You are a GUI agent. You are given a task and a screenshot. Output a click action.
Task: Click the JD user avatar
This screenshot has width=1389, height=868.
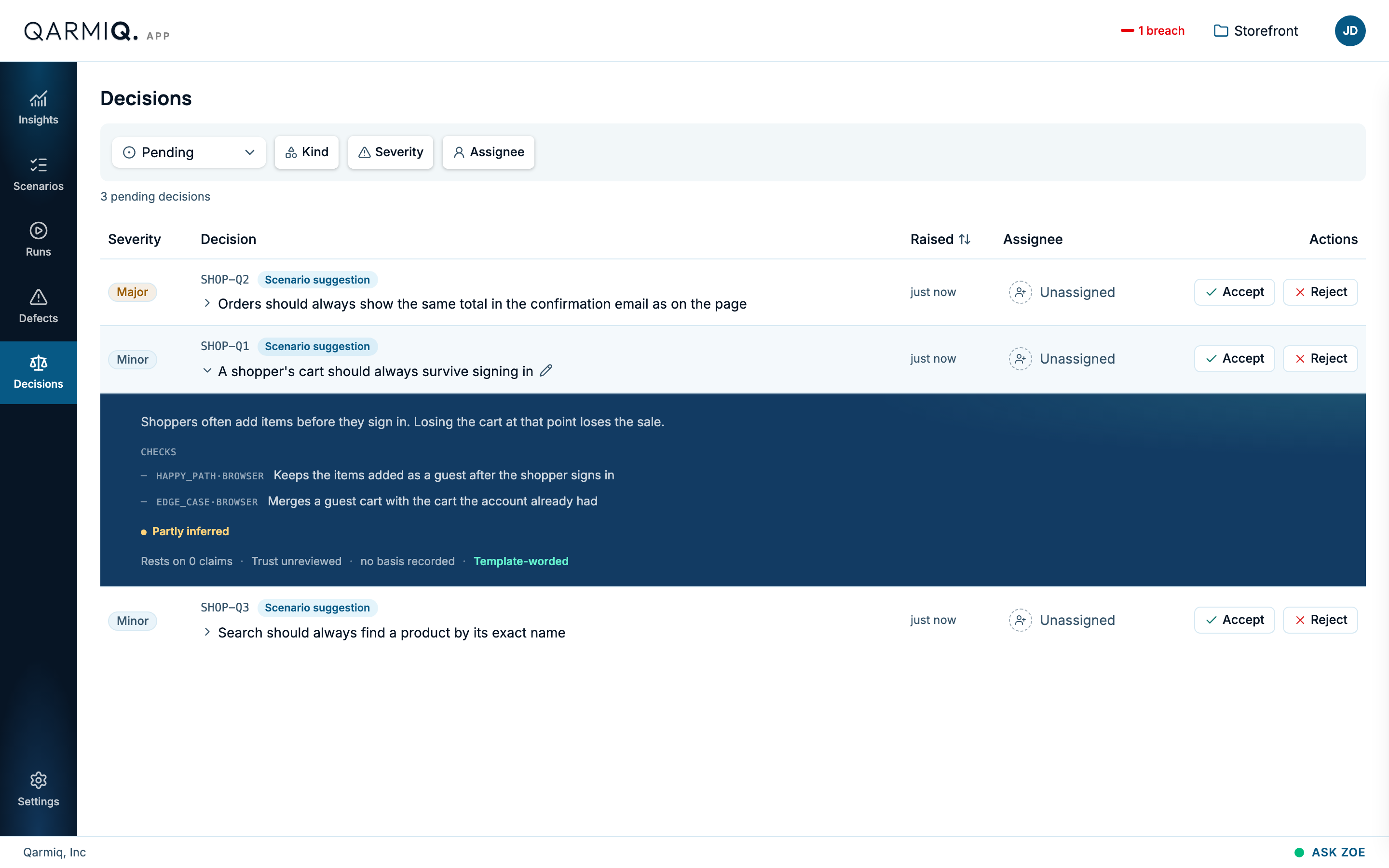tap(1349, 31)
